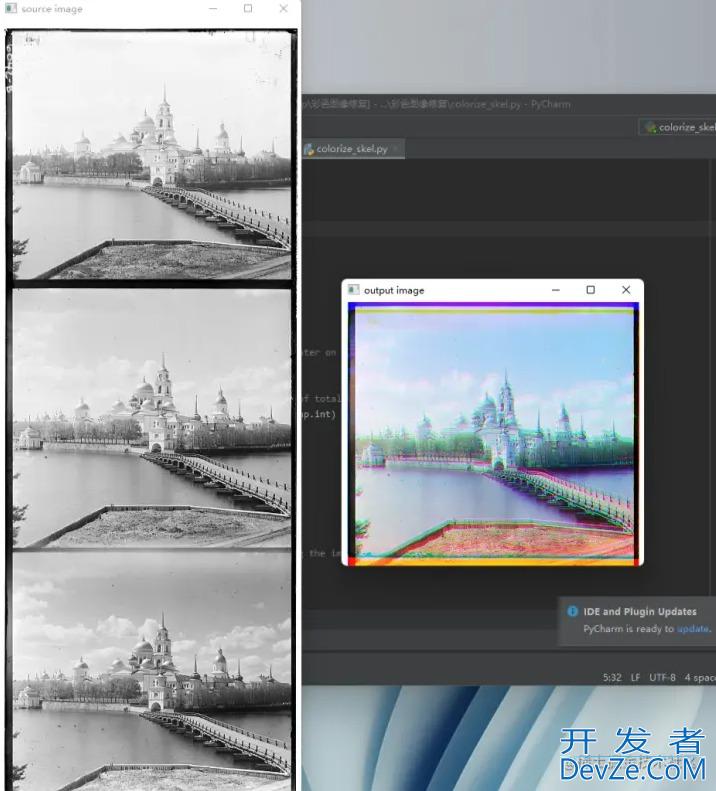Click the 4 spaces indent indicator
716x791 pixels.
[x=700, y=677]
